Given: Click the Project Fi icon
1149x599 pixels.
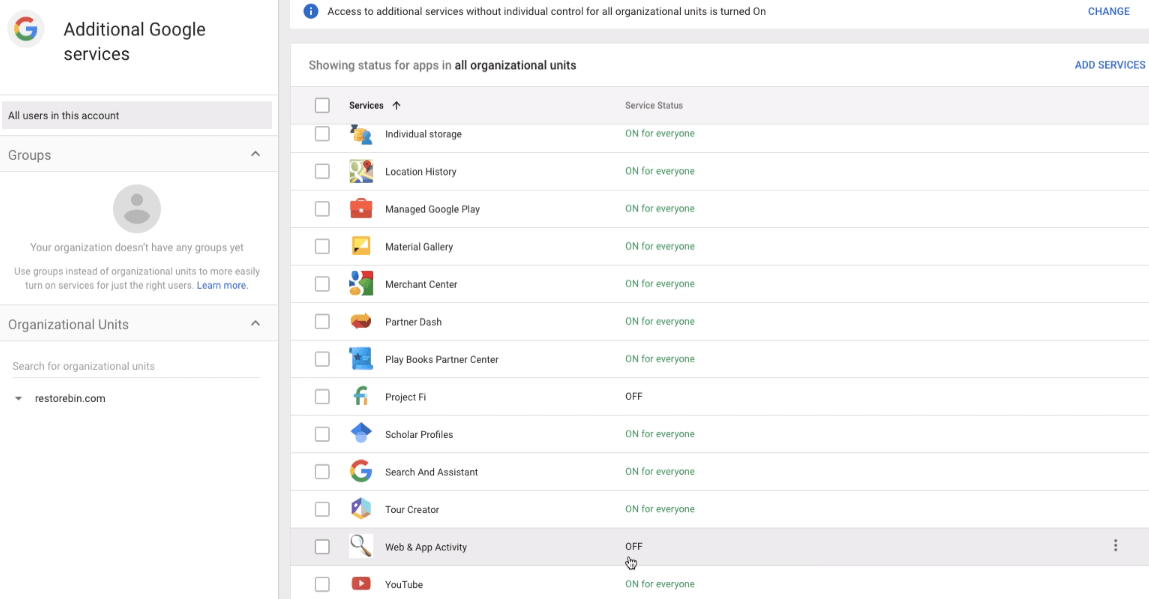Looking at the screenshot, I should click(x=361, y=397).
